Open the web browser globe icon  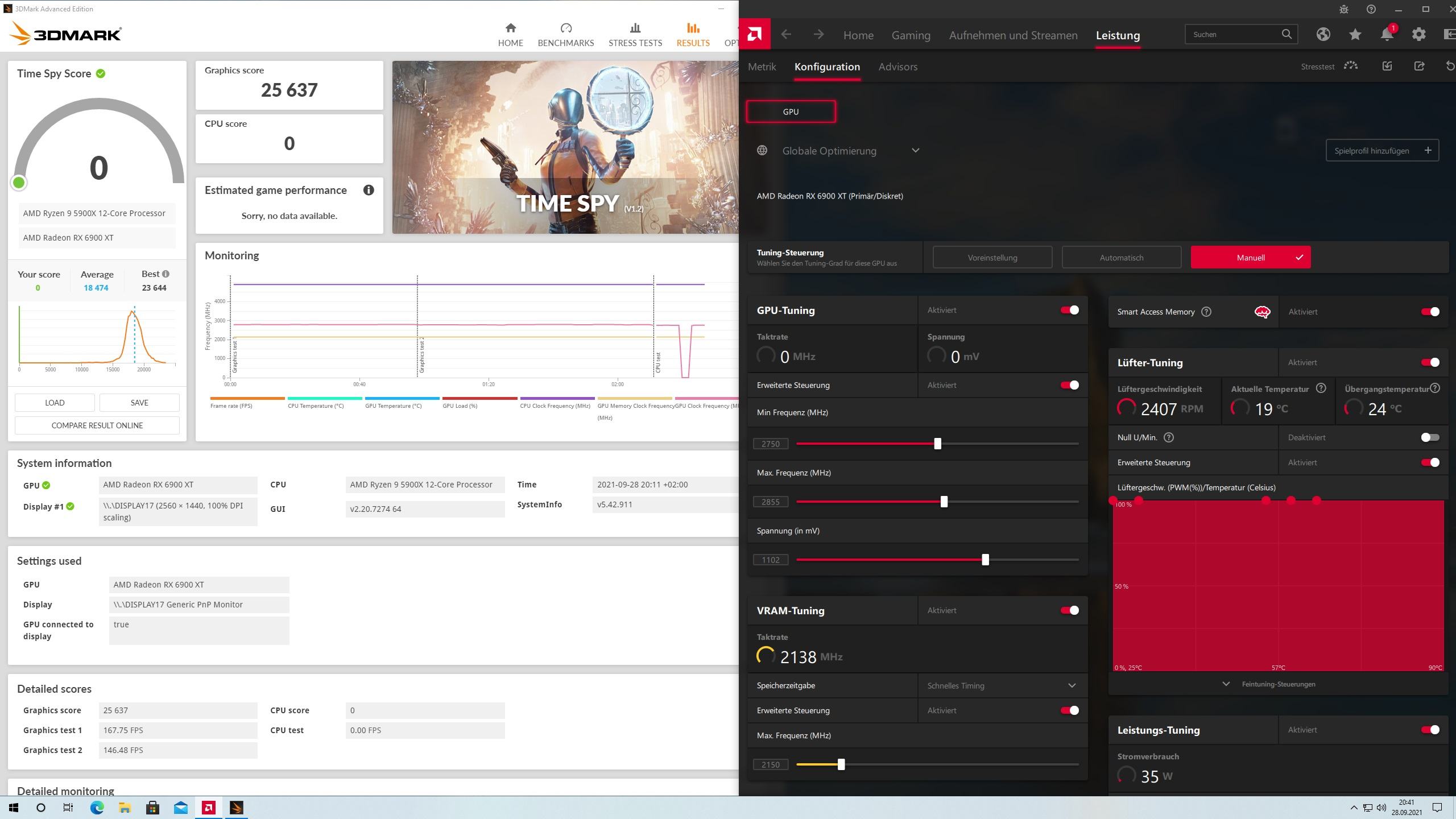[x=1323, y=35]
